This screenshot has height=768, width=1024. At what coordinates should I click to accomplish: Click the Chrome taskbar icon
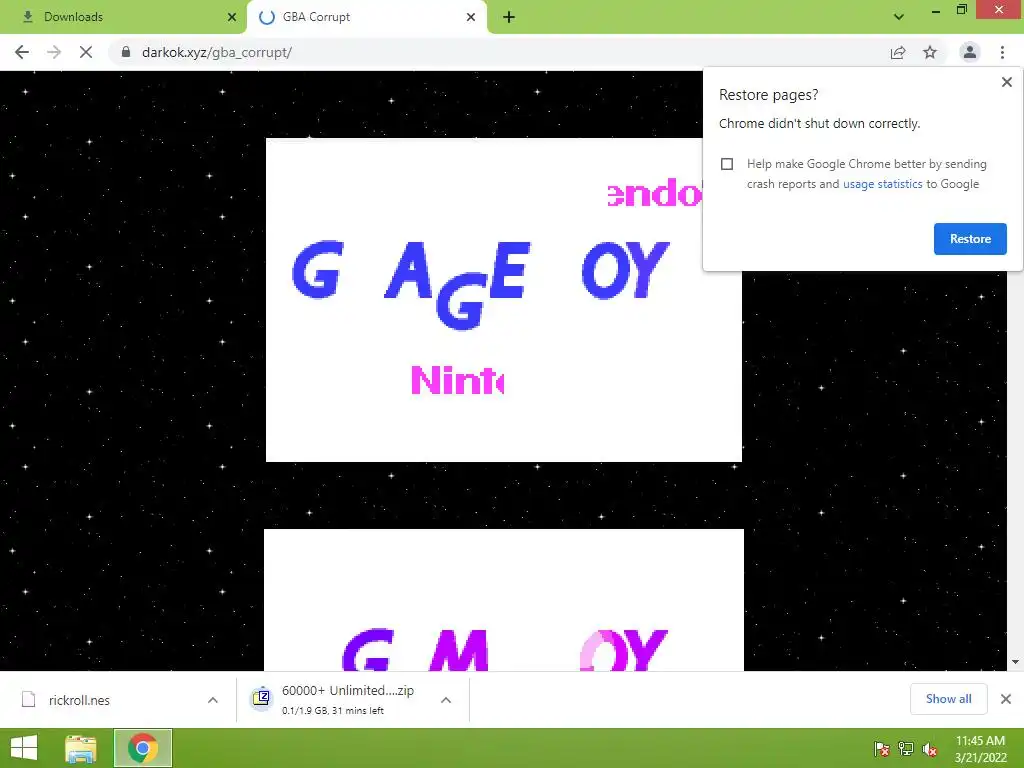coord(143,748)
